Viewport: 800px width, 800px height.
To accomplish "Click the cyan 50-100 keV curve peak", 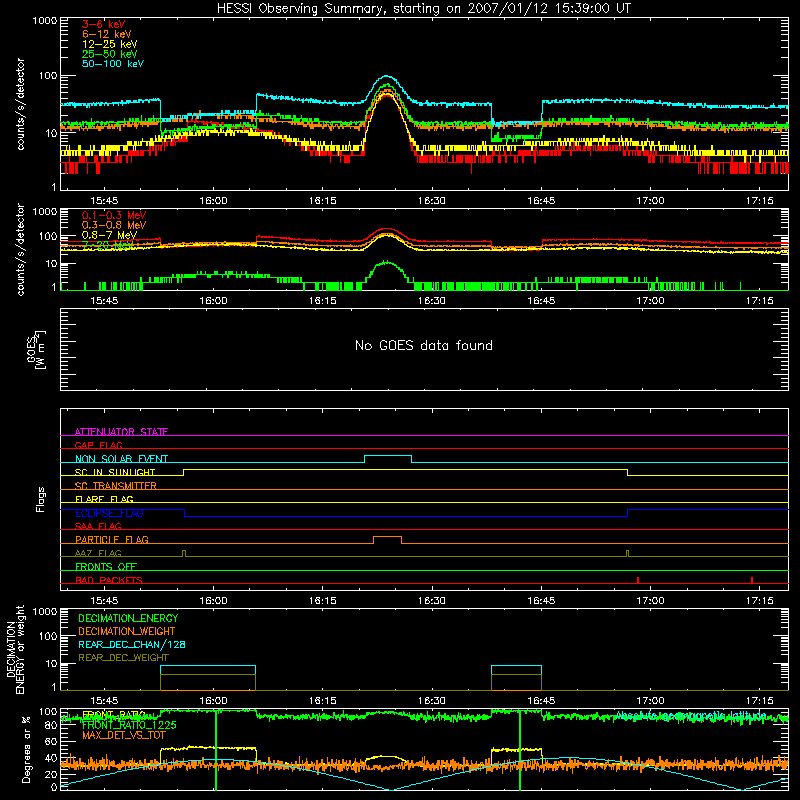I will tap(386, 77).
